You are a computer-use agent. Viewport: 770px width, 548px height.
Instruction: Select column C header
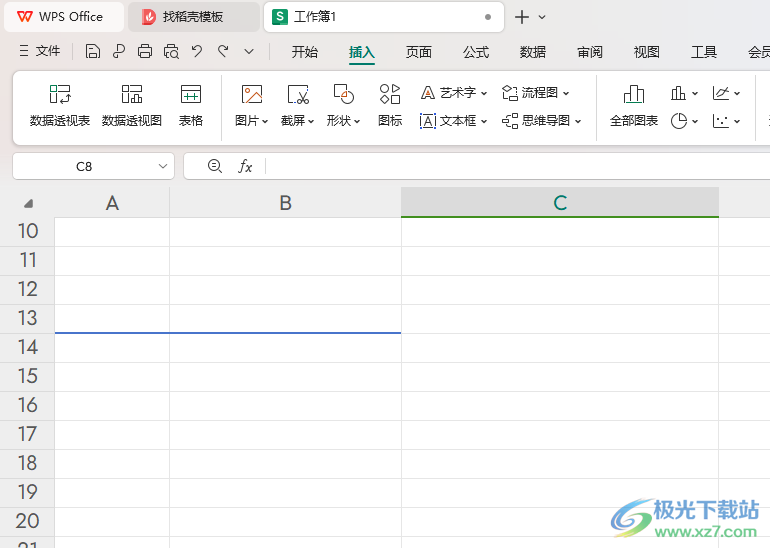560,202
